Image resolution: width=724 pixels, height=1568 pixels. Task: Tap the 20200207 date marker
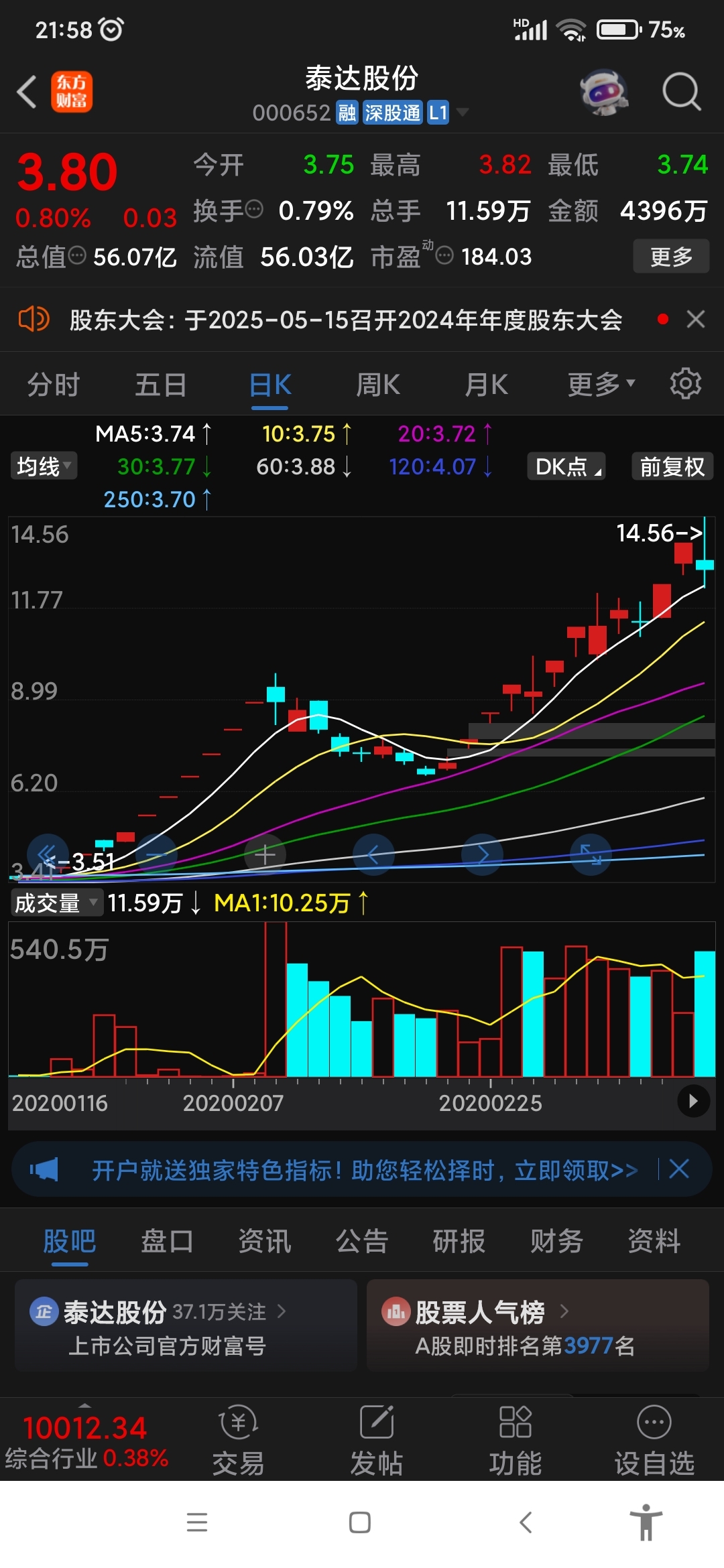(x=233, y=1103)
